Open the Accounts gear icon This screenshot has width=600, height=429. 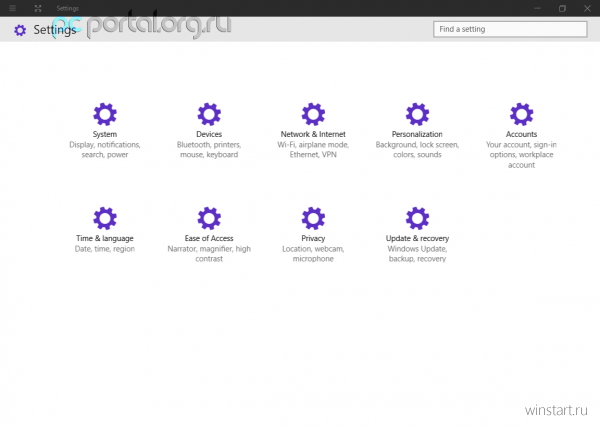tap(521, 114)
